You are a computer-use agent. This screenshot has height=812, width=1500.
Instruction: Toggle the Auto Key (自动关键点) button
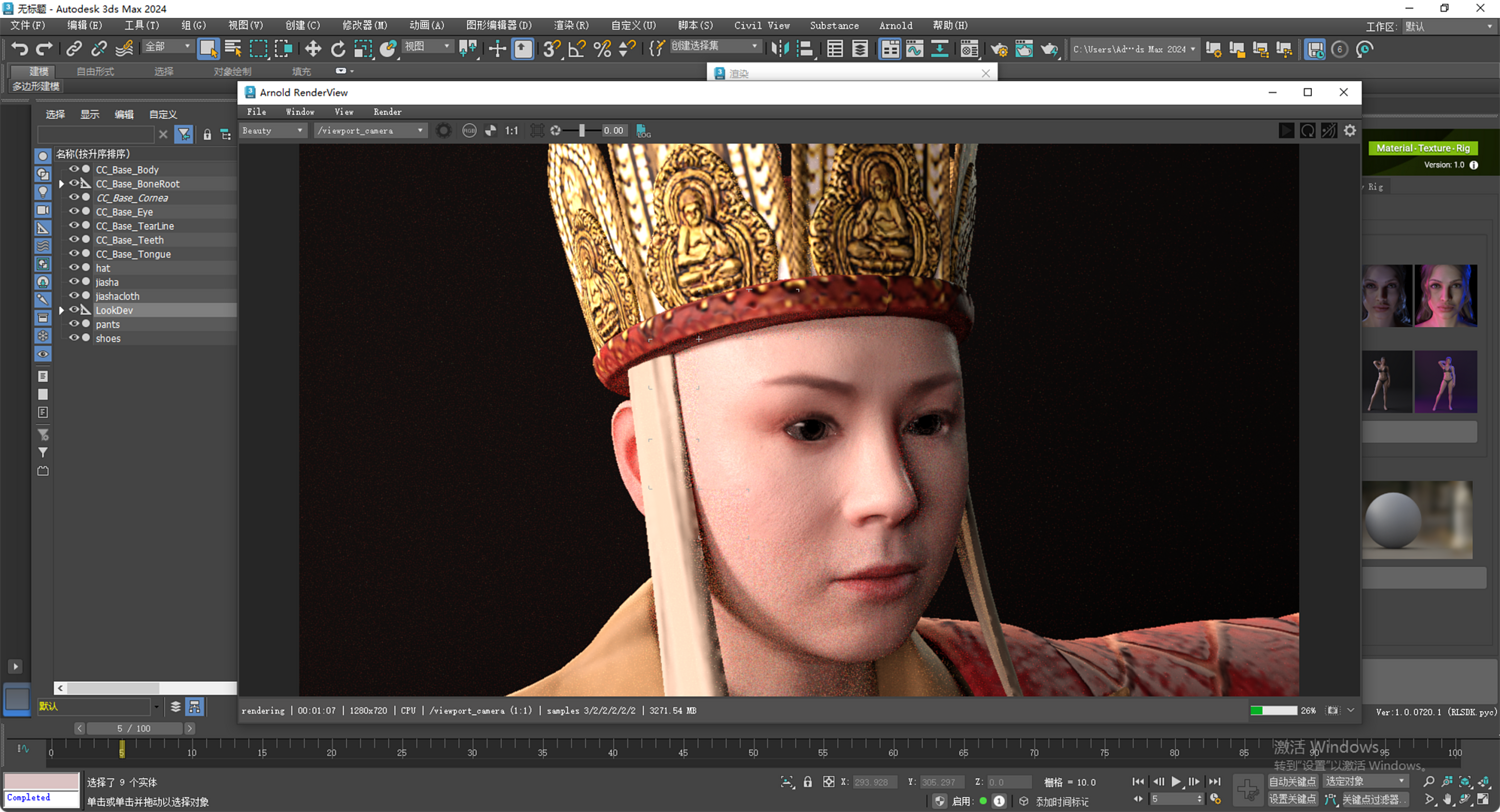point(1292,781)
